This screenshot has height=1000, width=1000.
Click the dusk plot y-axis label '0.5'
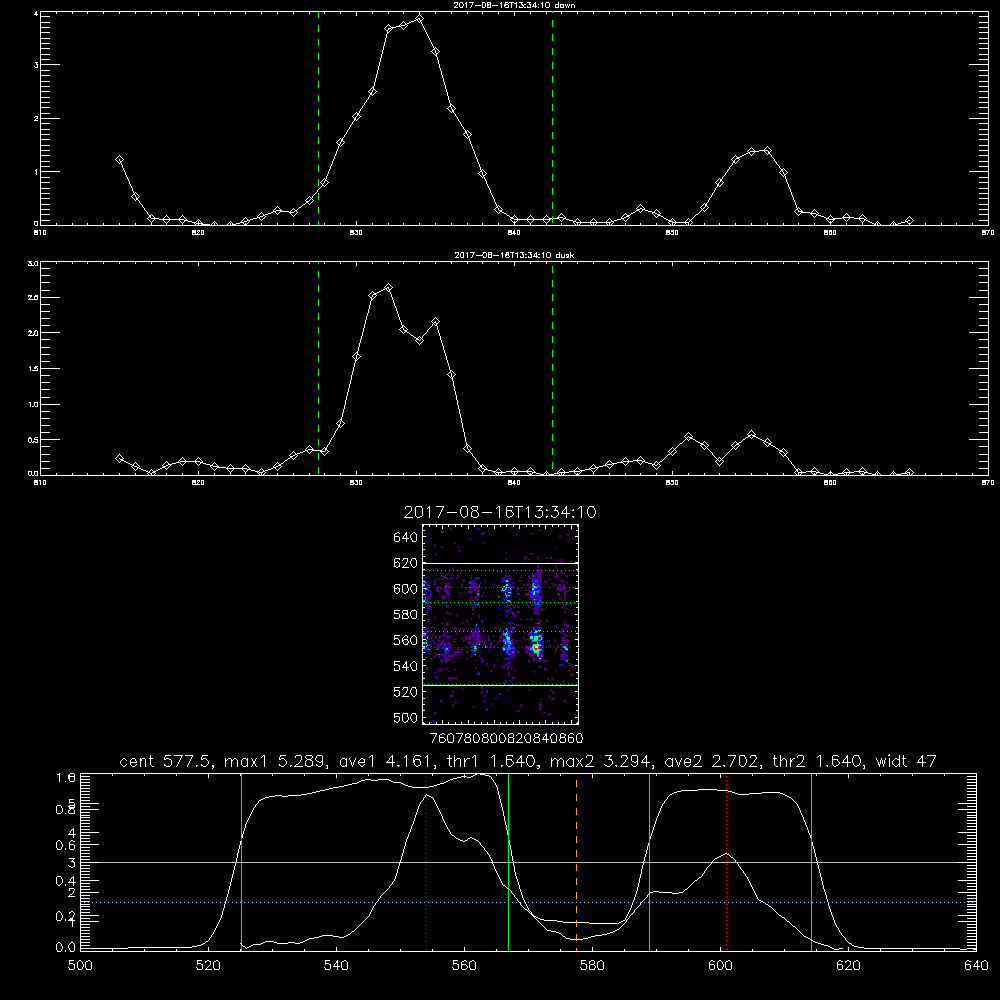[x=34, y=439]
